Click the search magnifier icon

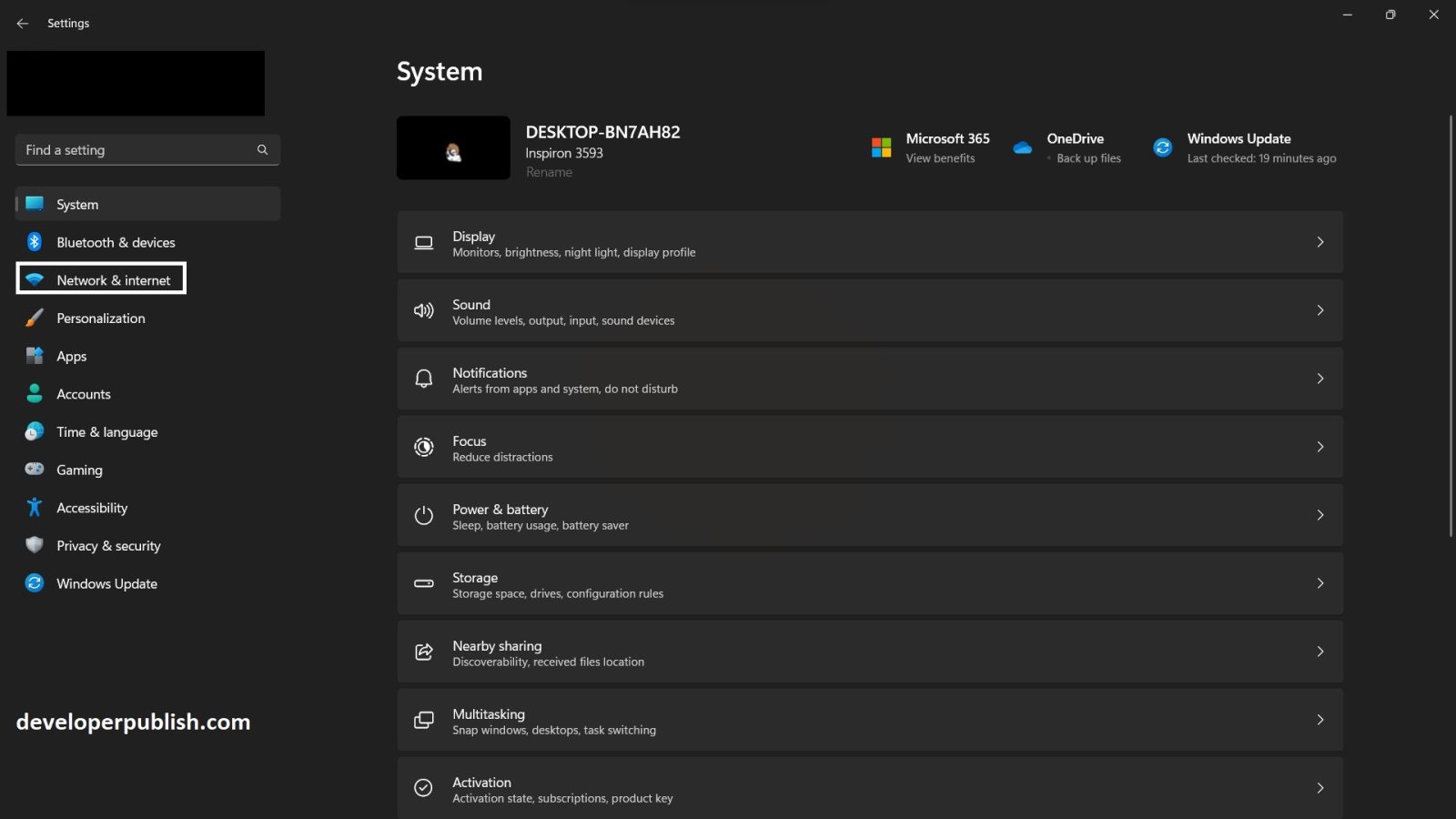click(x=262, y=150)
